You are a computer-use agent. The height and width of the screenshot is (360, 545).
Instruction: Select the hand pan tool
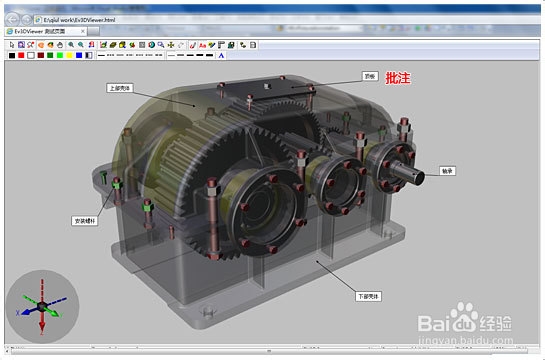click(60, 45)
